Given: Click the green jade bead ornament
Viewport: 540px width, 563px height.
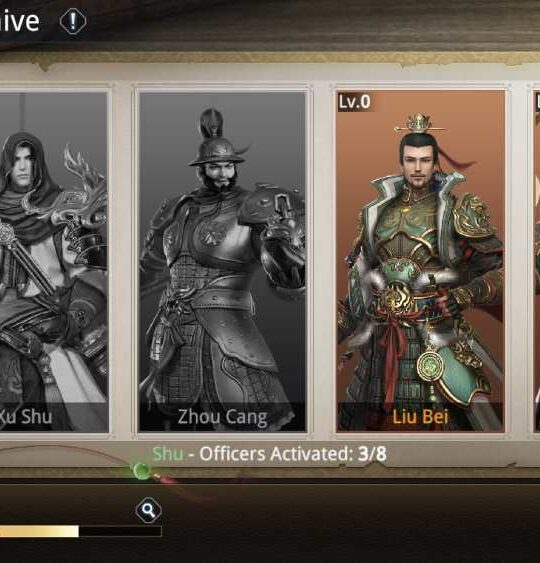Looking at the screenshot, I should 140,470.
